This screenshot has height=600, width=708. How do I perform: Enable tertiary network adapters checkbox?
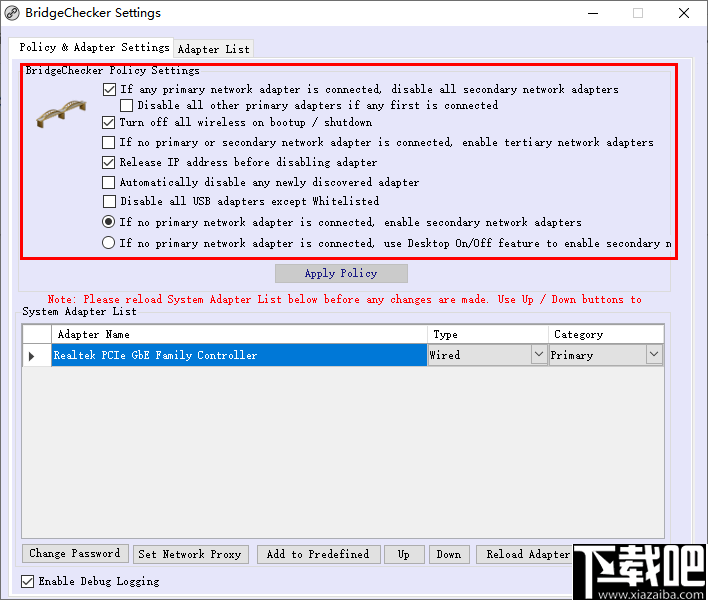click(x=108, y=143)
